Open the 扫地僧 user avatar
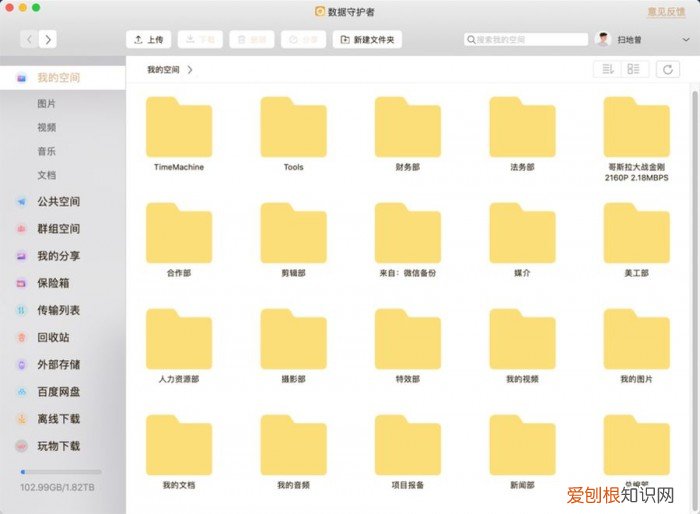The height and width of the screenshot is (514, 700). (x=603, y=39)
